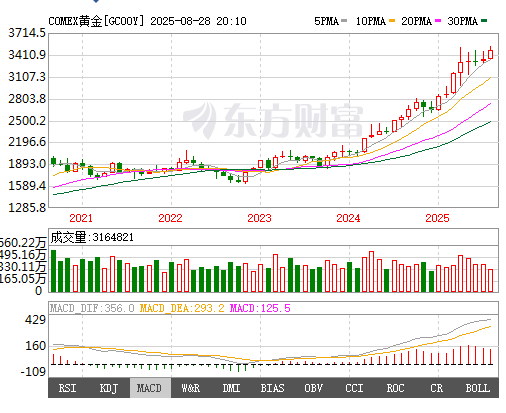Click the 2022 year axis label
The image size is (506, 413).
coord(170,218)
